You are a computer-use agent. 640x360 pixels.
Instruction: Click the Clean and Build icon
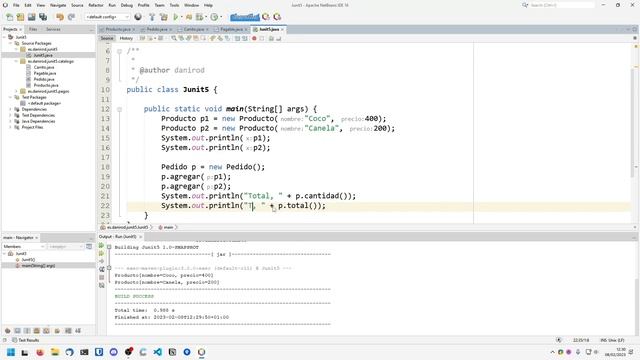(x=164, y=17)
